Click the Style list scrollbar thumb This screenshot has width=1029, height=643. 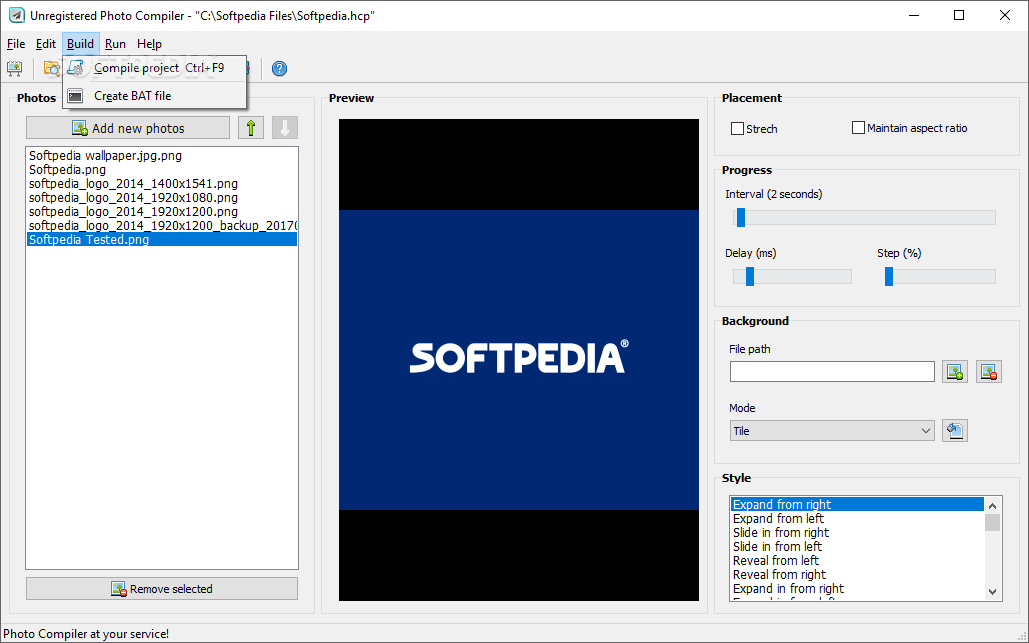click(x=992, y=522)
